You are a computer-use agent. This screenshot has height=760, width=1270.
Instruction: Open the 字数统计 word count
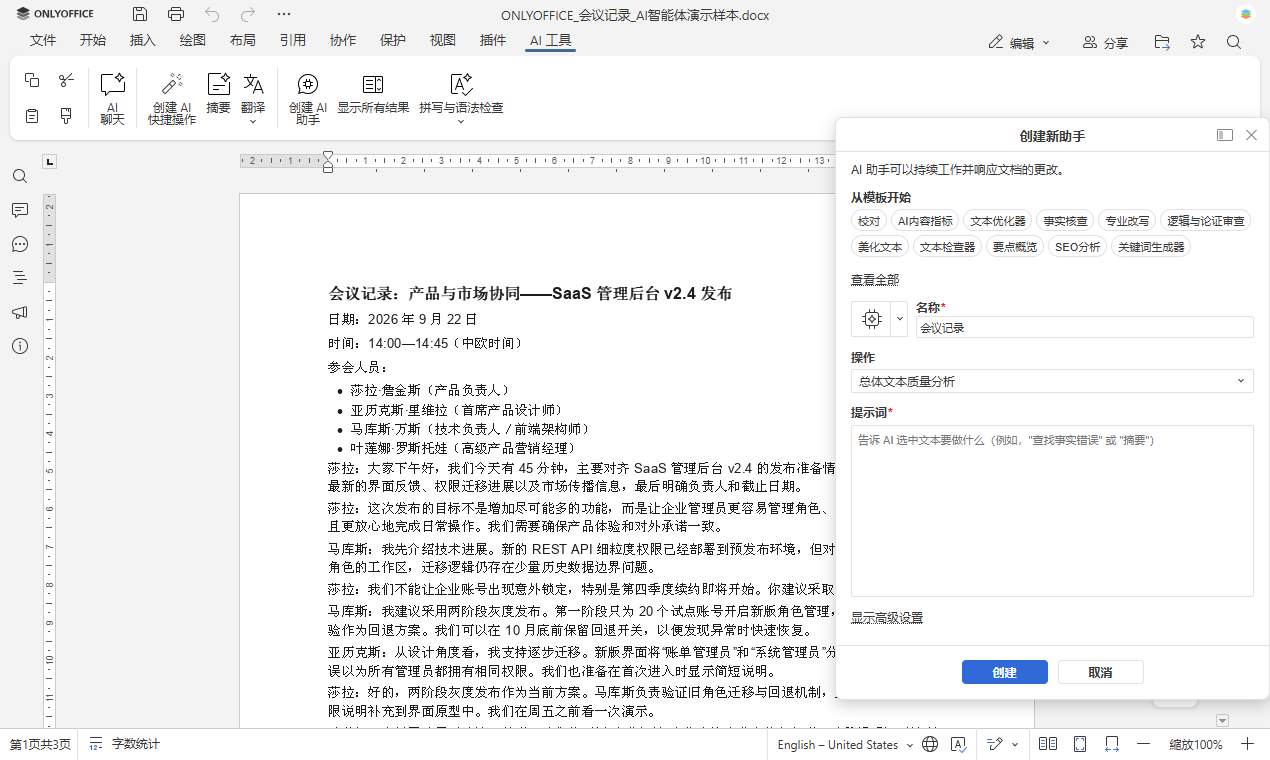point(124,744)
